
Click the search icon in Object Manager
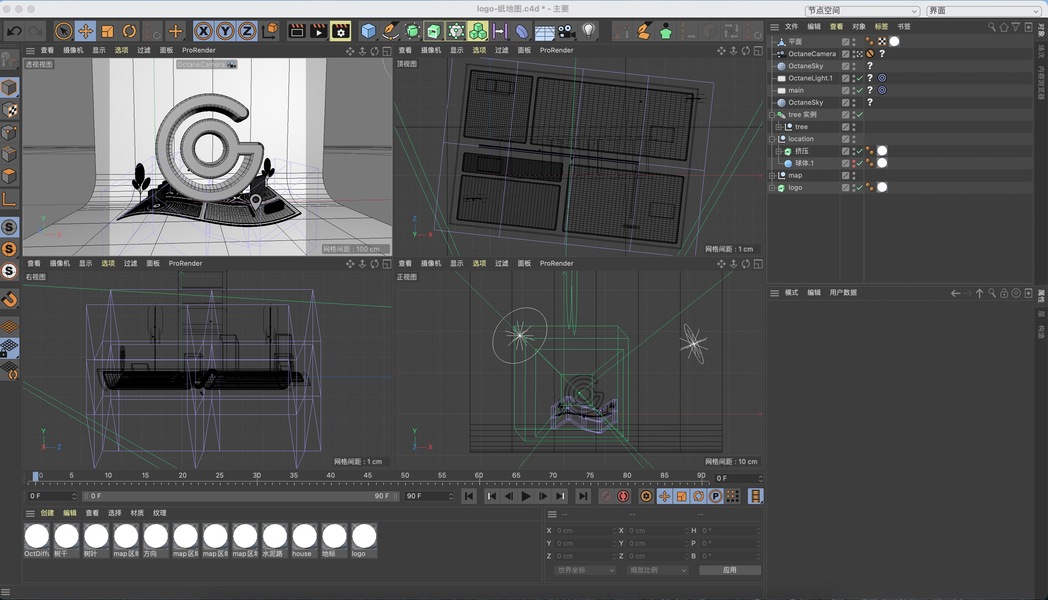coord(992,27)
